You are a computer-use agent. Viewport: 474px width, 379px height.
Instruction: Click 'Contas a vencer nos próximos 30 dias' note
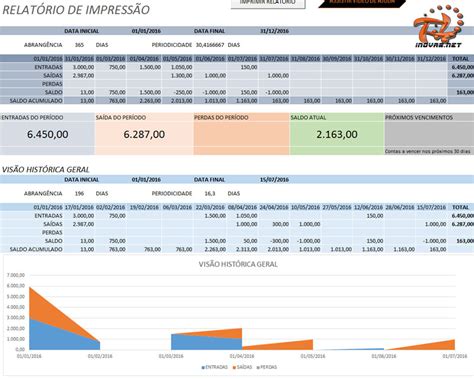pyautogui.click(x=428, y=151)
